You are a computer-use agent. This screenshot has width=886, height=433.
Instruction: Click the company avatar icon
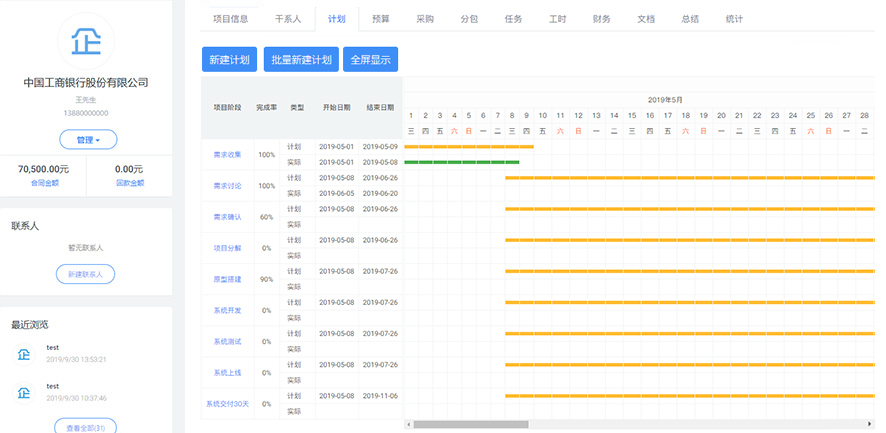(x=86, y=40)
